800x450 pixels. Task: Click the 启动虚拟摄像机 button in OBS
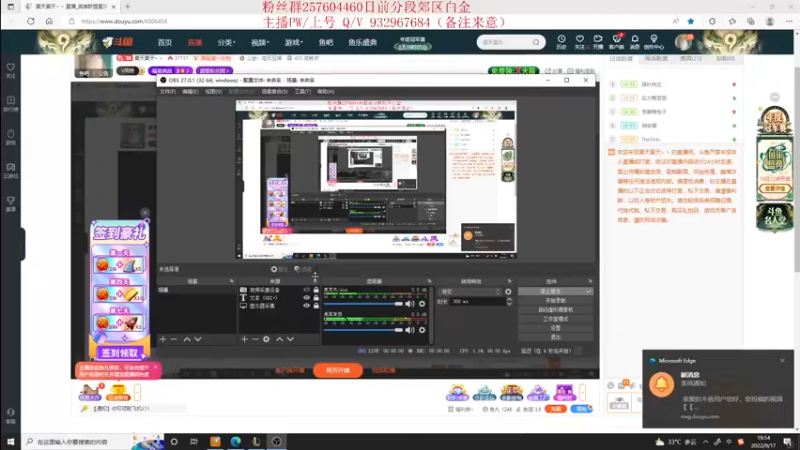click(x=556, y=310)
